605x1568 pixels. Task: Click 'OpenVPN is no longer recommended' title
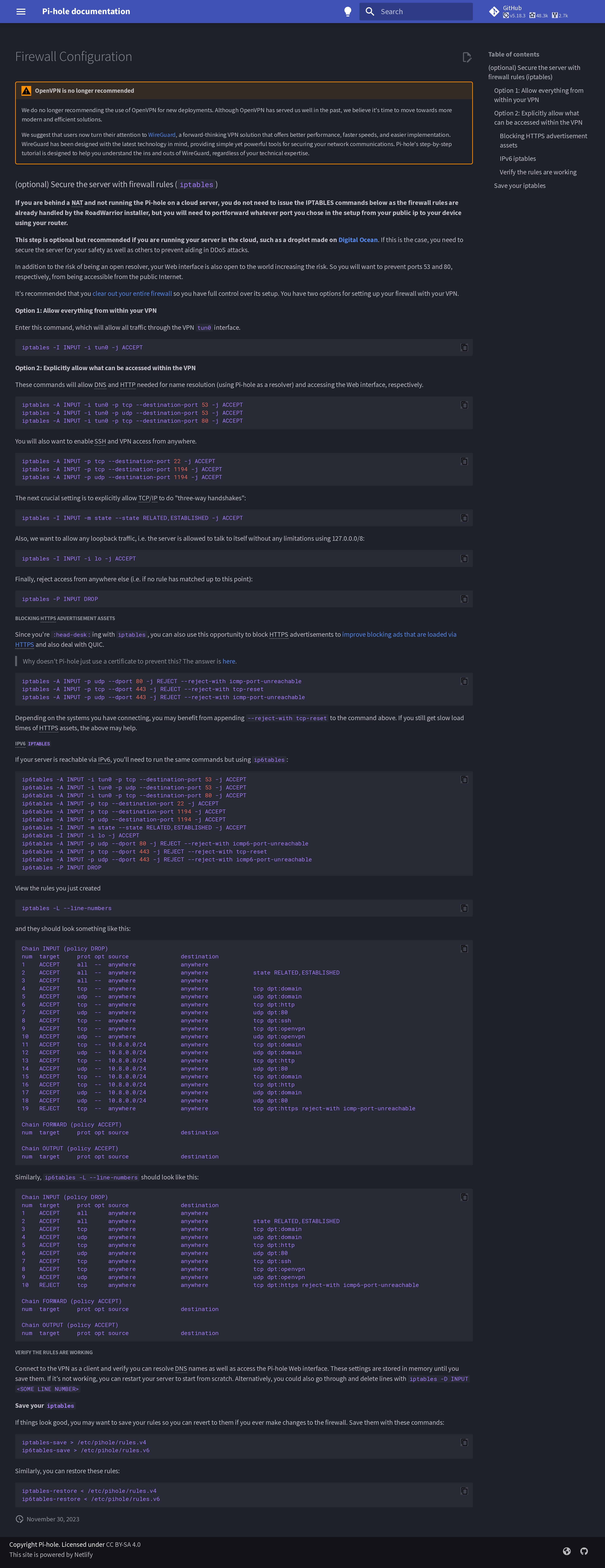click(x=85, y=91)
